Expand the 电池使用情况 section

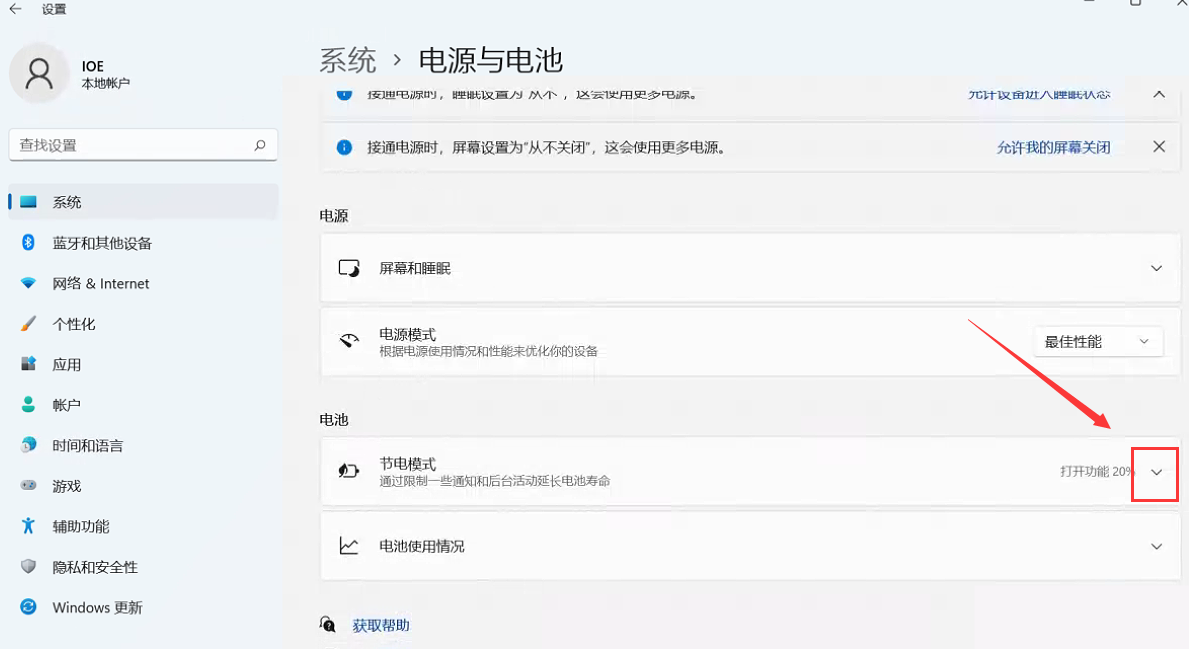point(1156,545)
